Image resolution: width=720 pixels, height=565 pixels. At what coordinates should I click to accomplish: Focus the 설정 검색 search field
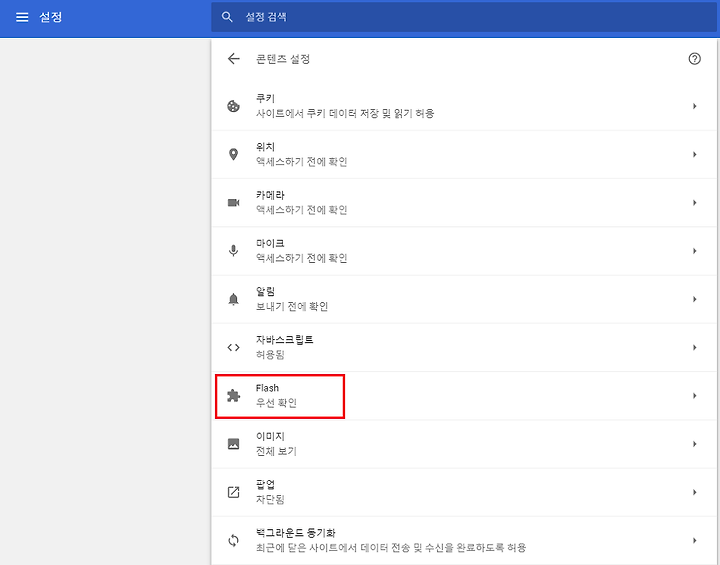tap(464, 17)
